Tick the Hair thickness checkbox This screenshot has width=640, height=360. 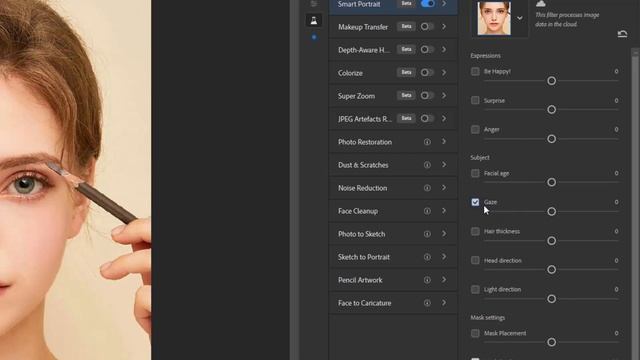pyautogui.click(x=475, y=231)
